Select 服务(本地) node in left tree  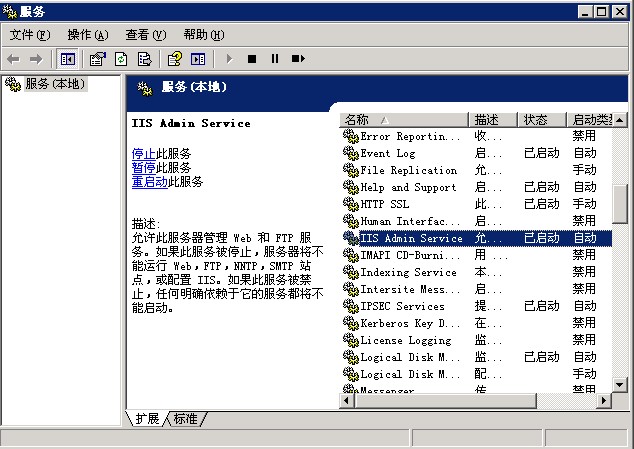click(x=55, y=84)
